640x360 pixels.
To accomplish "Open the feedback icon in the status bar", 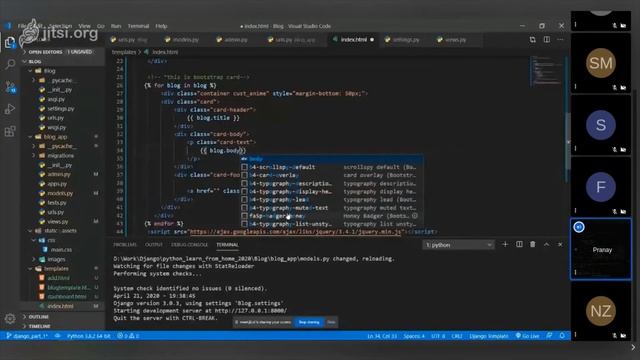I will (x=549, y=336).
